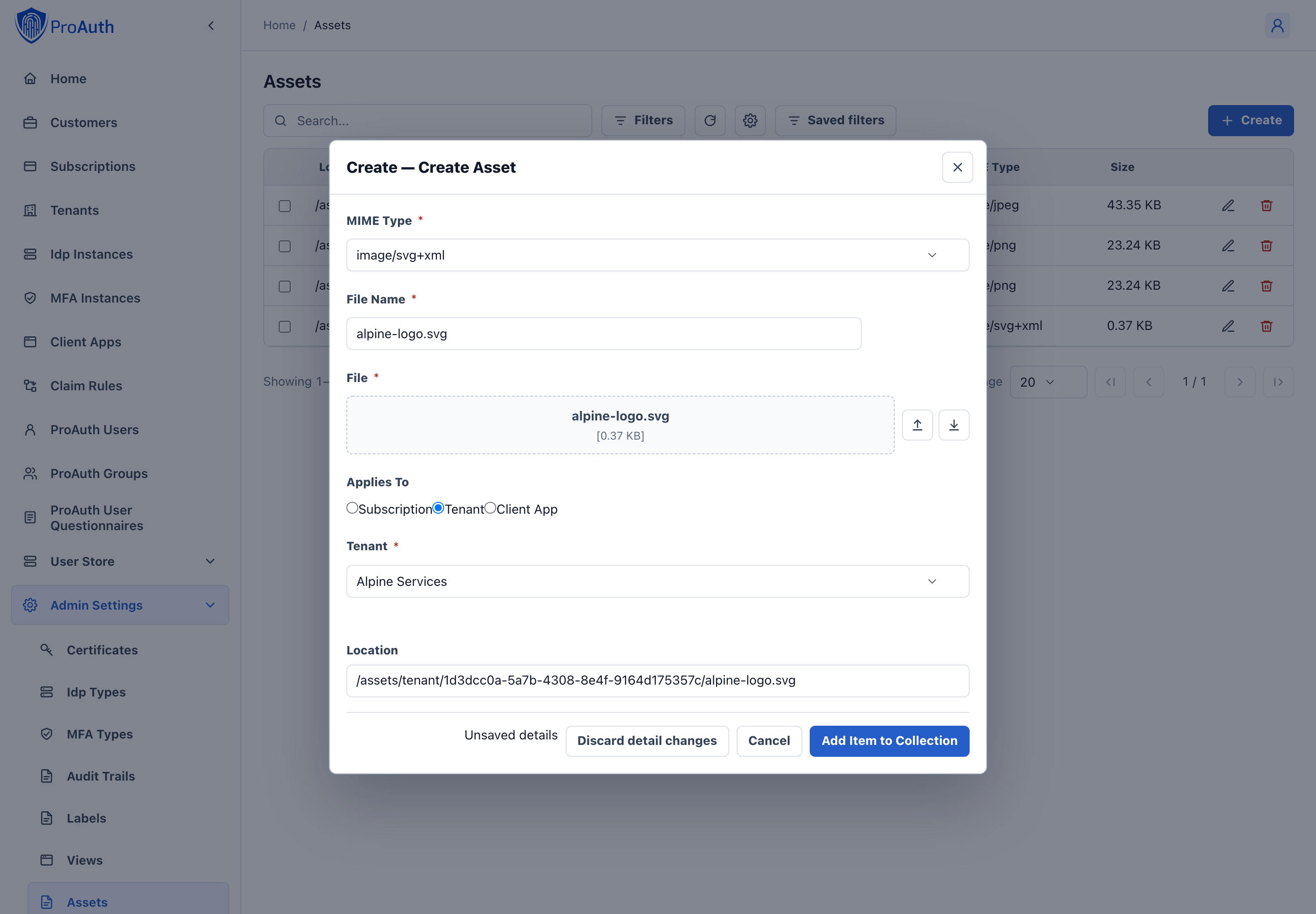The width and height of the screenshot is (1316, 914).
Task: Click the Home breadcrumb link
Action: pyautogui.click(x=280, y=25)
